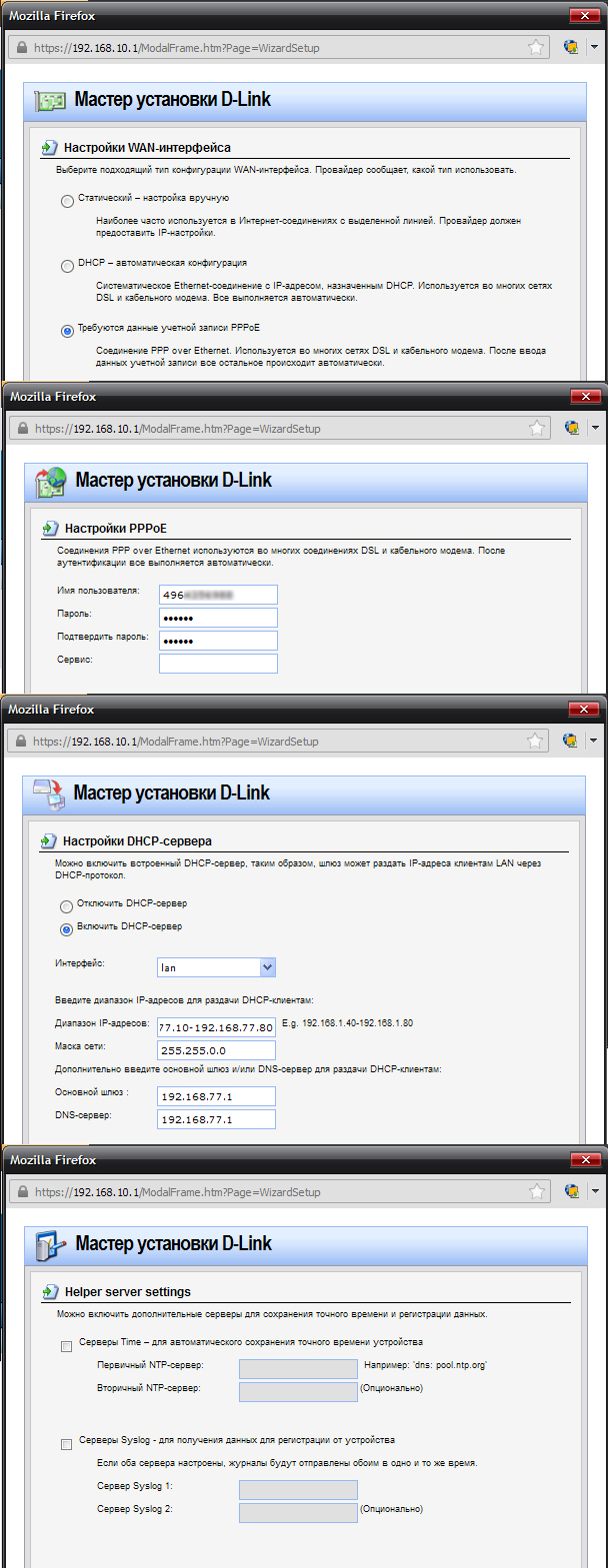
Task: Click the 'Настройки DHCP-сервера' heading text
Action: point(137,841)
